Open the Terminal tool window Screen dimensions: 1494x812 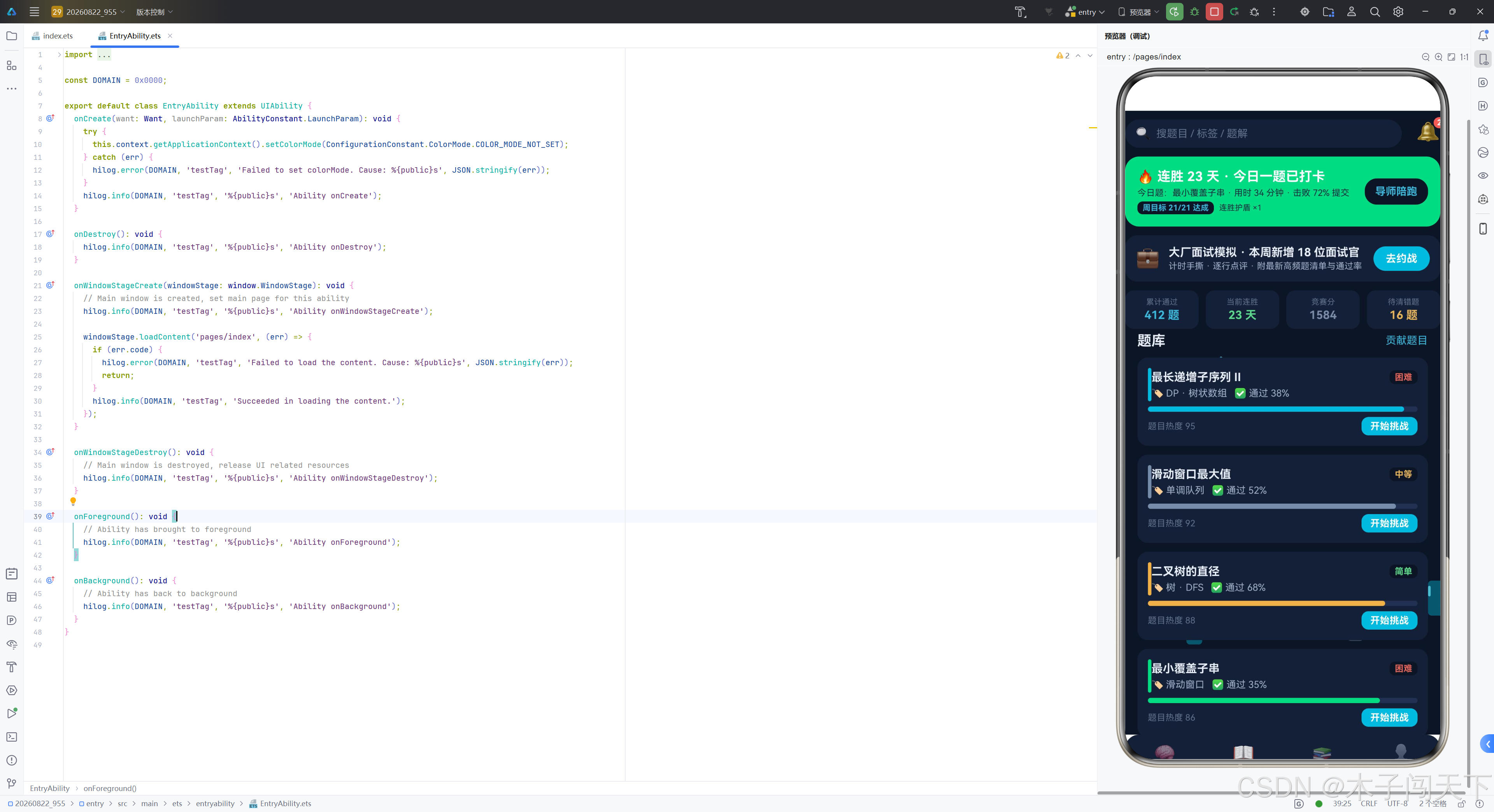pyautogui.click(x=12, y=737)
